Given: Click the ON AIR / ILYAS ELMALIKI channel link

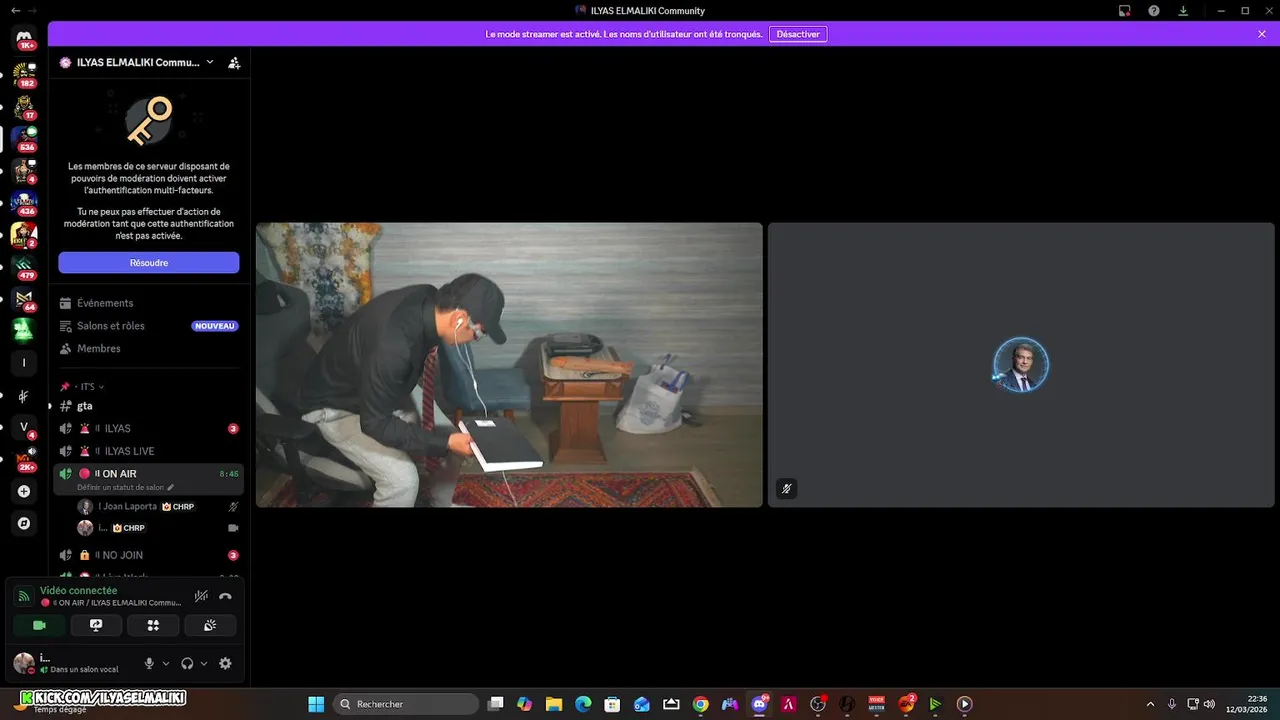Looking at the screenshot, I should tap(111, 603).
